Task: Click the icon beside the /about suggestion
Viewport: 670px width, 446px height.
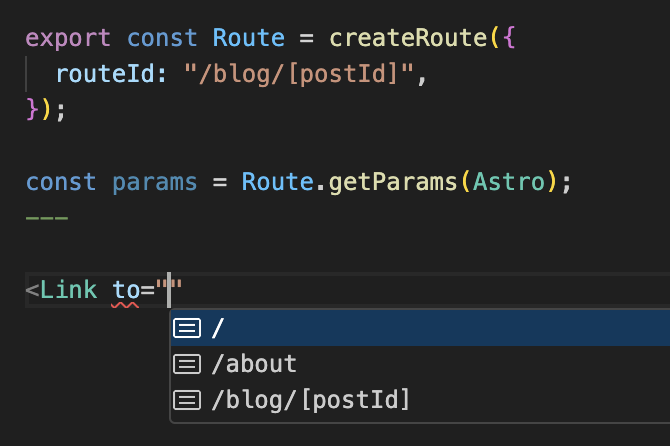Action: click(187, 364)
